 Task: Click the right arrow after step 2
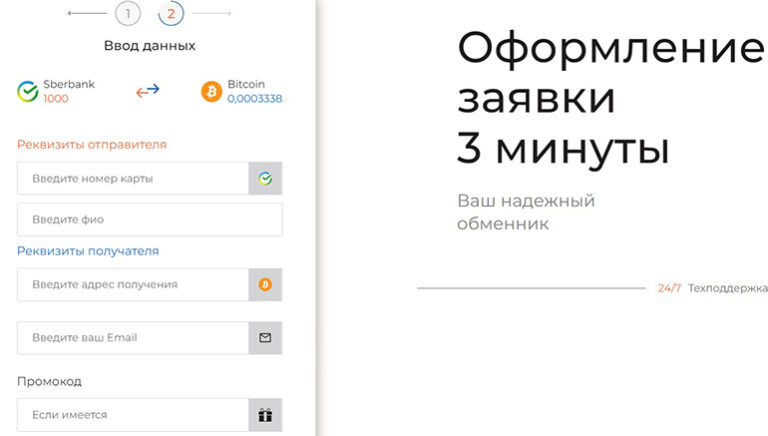[x=212, y=14]
